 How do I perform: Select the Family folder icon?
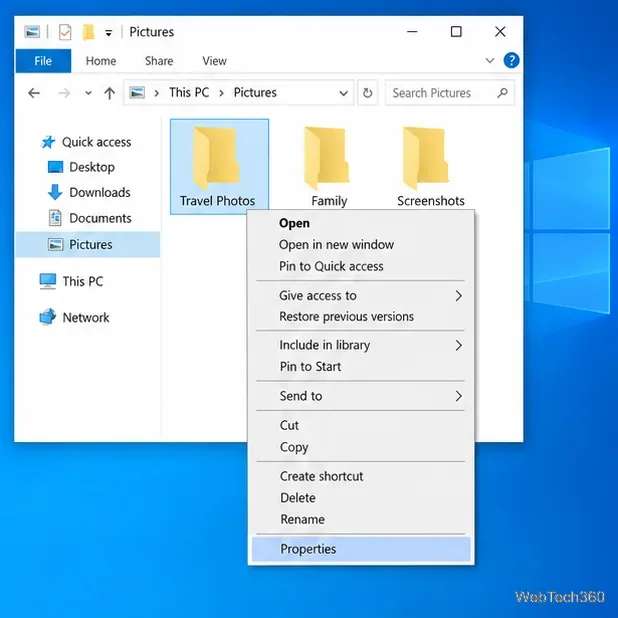[327, 158]
